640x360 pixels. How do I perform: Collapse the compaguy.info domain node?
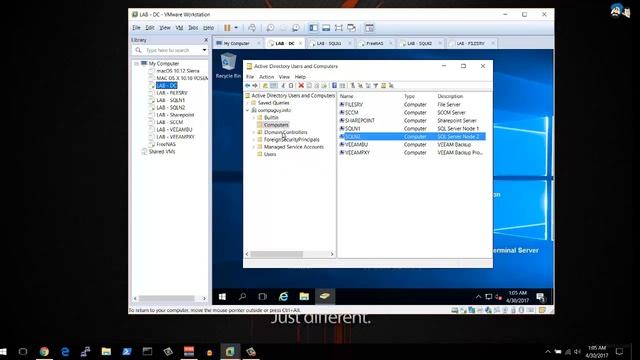tap(247, 110)
